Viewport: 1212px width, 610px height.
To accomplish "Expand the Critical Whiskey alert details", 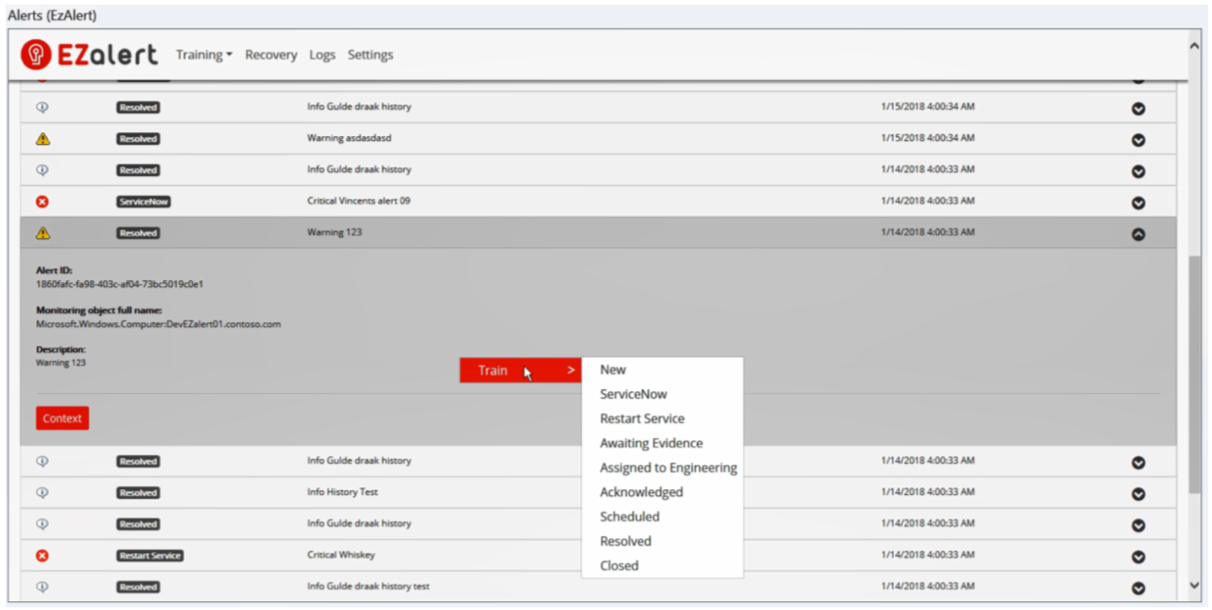I will click(1138, 557).
